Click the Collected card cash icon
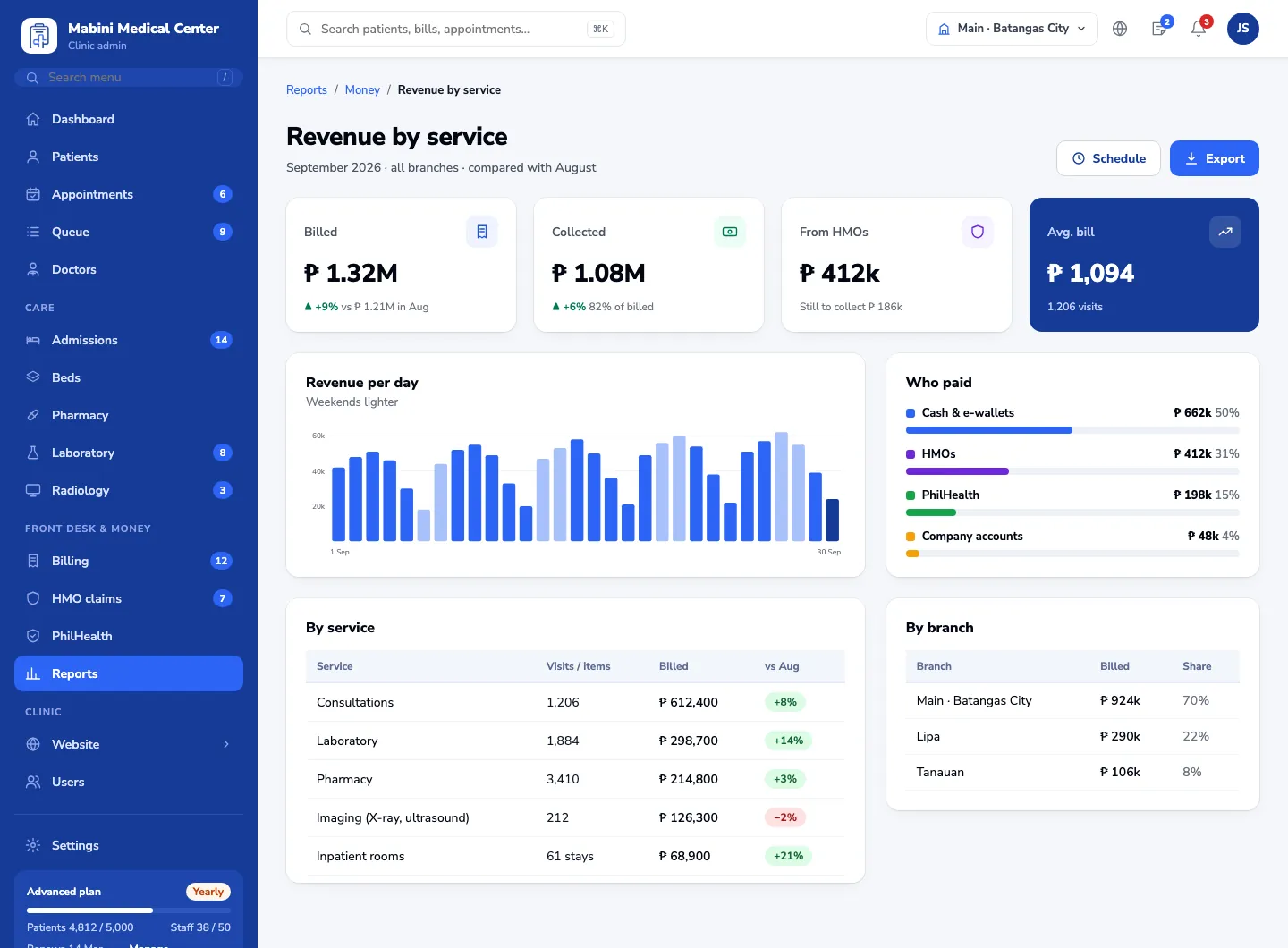Viewport: 1288px width, 948px height. point(730,232)
